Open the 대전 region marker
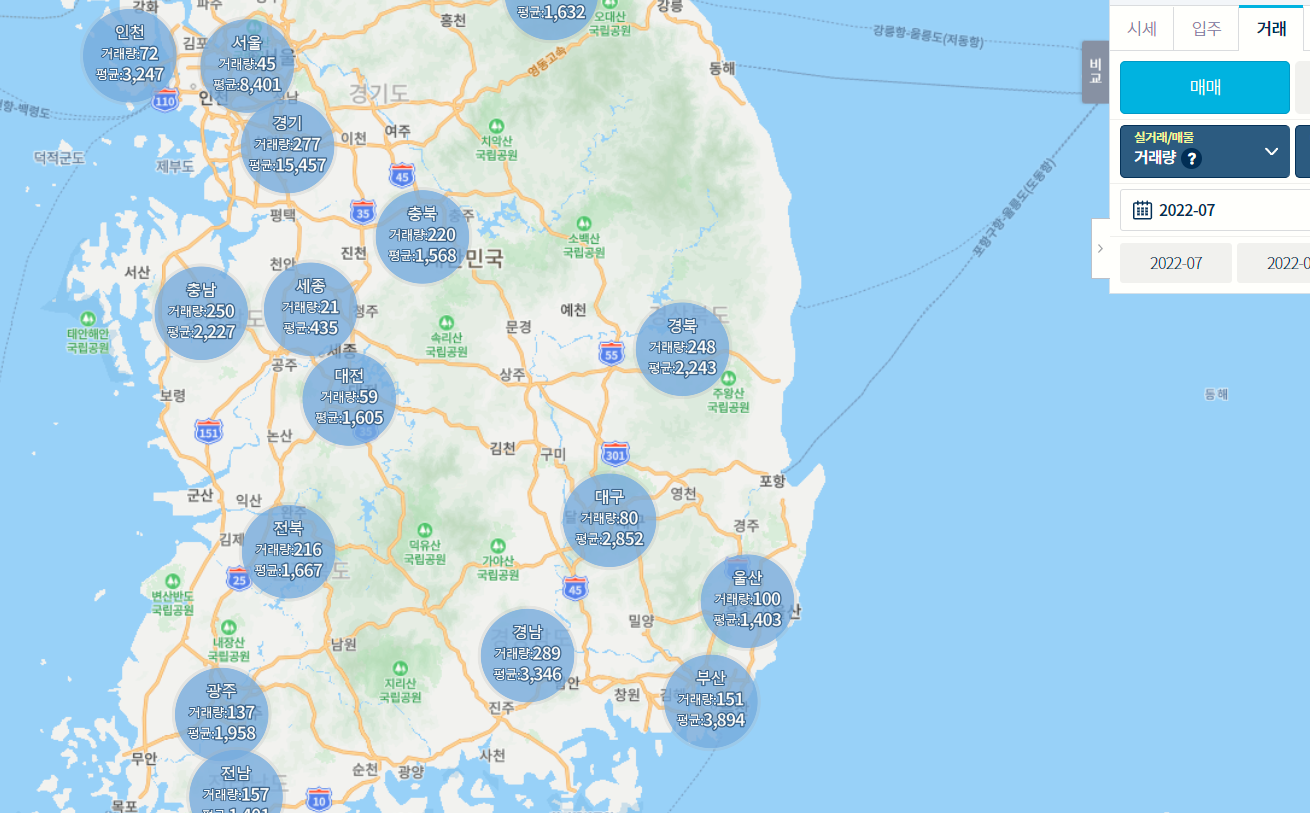 [x=350, y=397]
